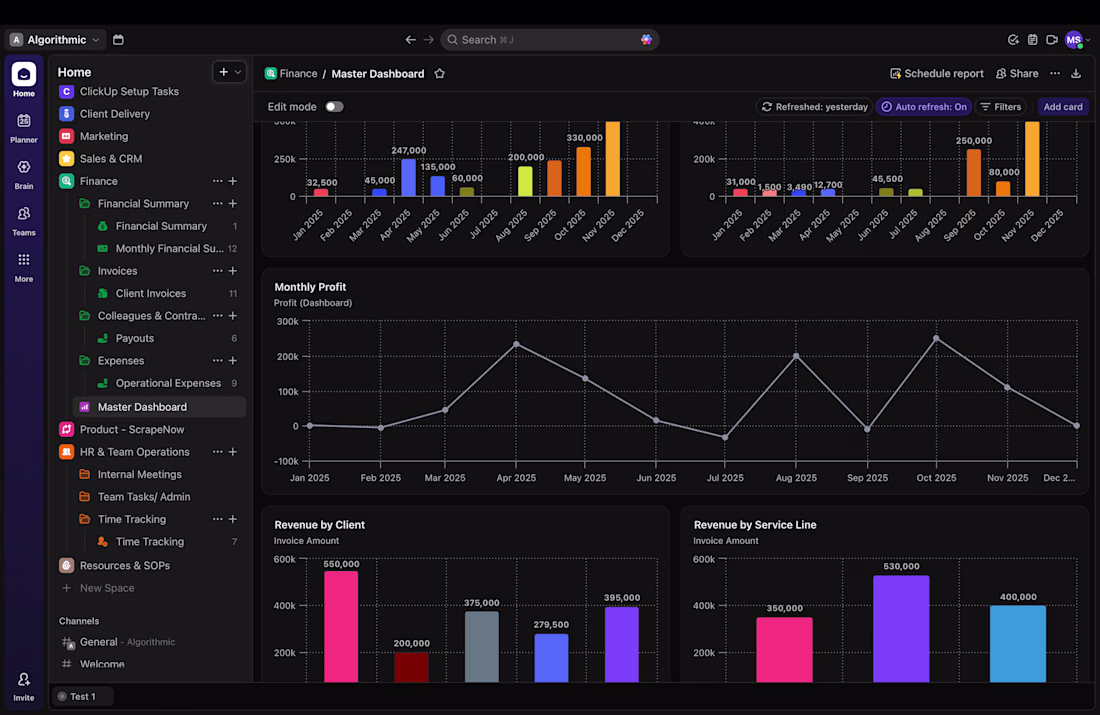The width and height of the screenshot is (1100, 715).
Task: Add item to Financial Summary folder with plus
Action: (x=233, y=203)
